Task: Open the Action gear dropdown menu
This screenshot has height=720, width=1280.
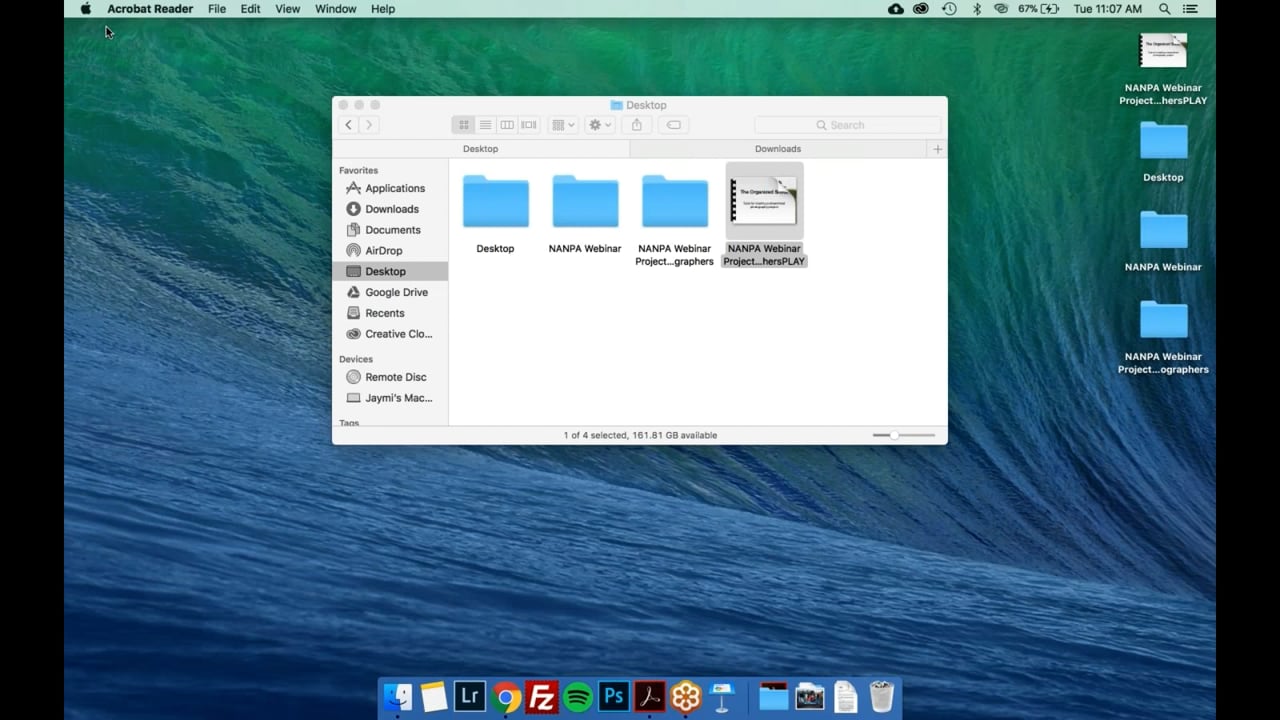Action: [x=600, y=125]
